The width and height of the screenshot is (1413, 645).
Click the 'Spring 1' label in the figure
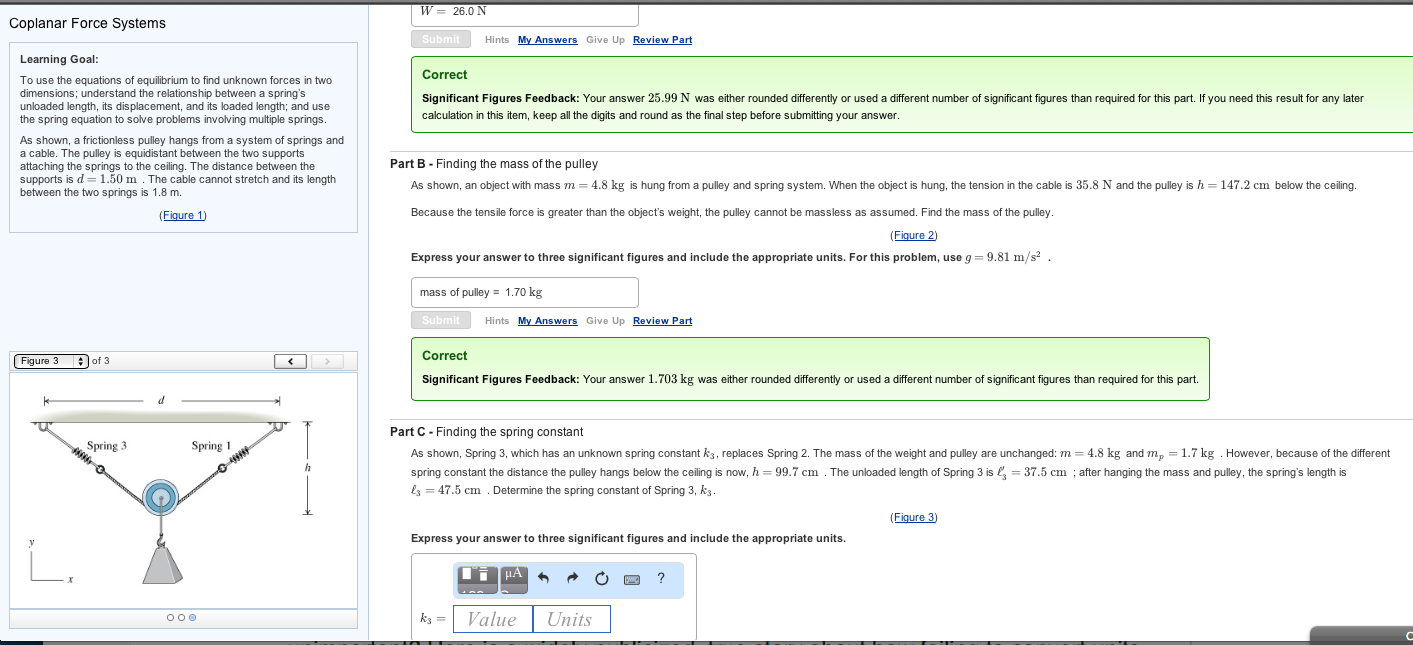[x=211, y=445]
